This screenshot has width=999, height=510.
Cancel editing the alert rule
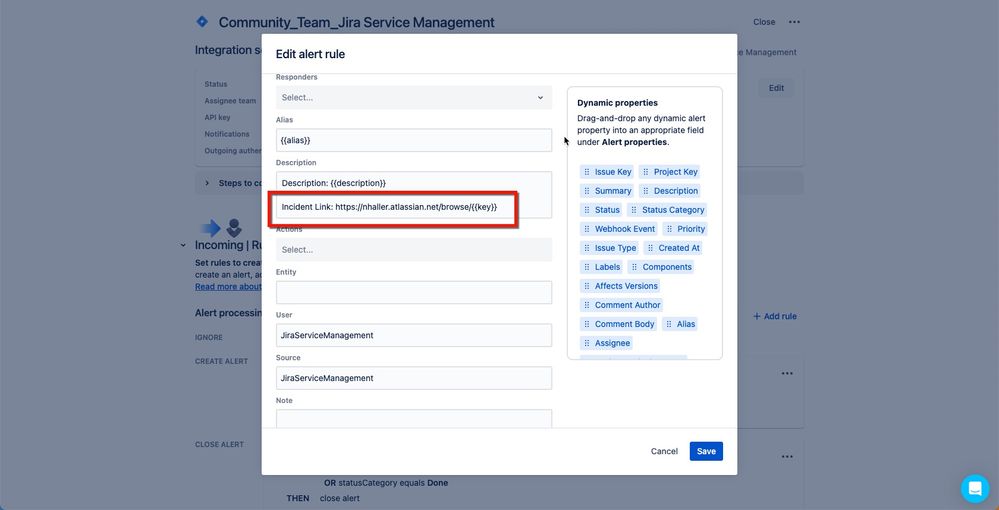(x=664, y=451)
